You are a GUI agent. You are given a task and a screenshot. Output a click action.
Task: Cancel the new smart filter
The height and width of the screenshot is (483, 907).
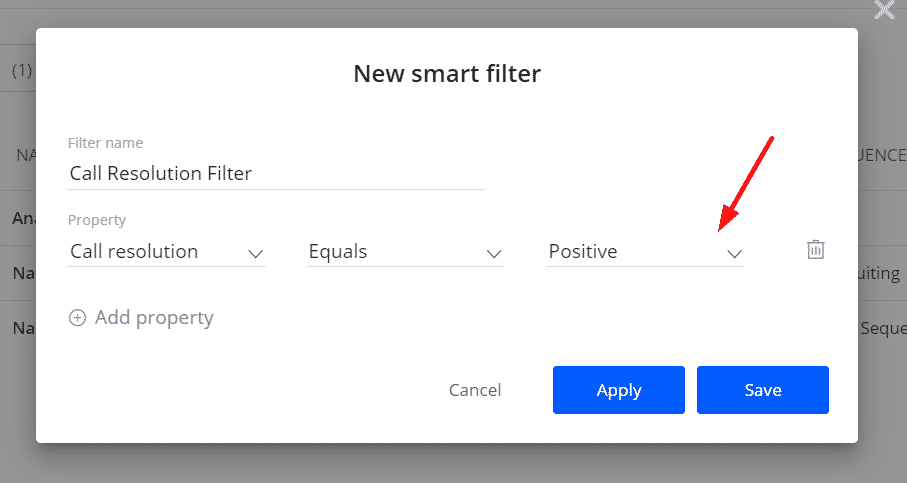pos(475,390)
